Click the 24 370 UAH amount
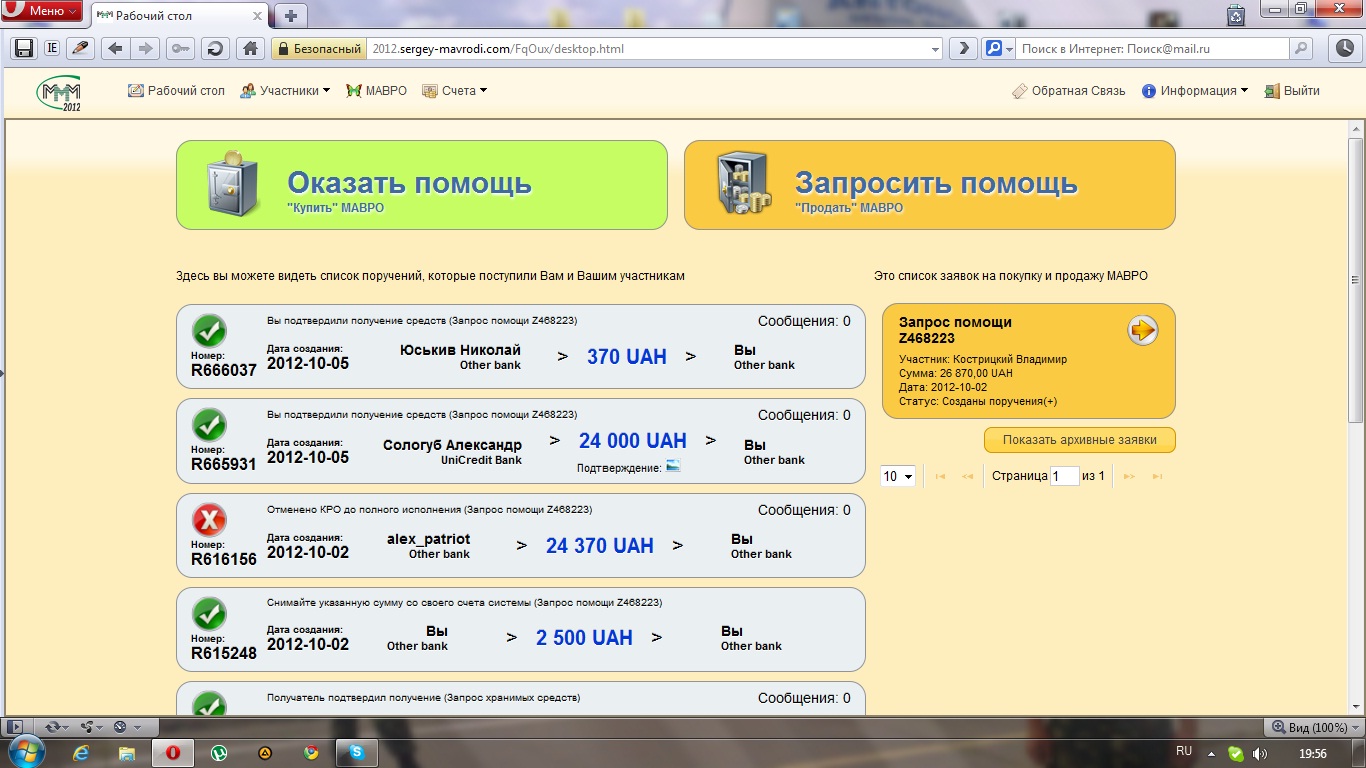The height and width of the screenshot is (768, 1366). click(600, 546)
